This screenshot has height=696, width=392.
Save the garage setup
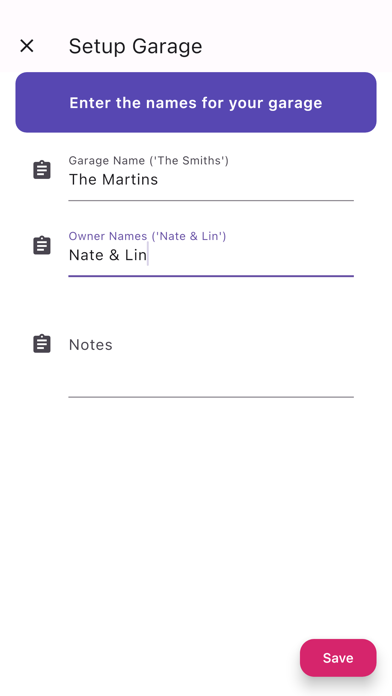(338, 658)
